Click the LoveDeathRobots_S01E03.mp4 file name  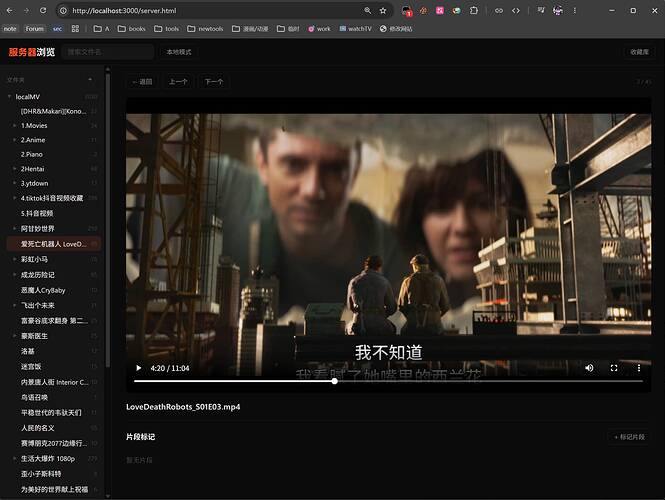pos(183,407)
